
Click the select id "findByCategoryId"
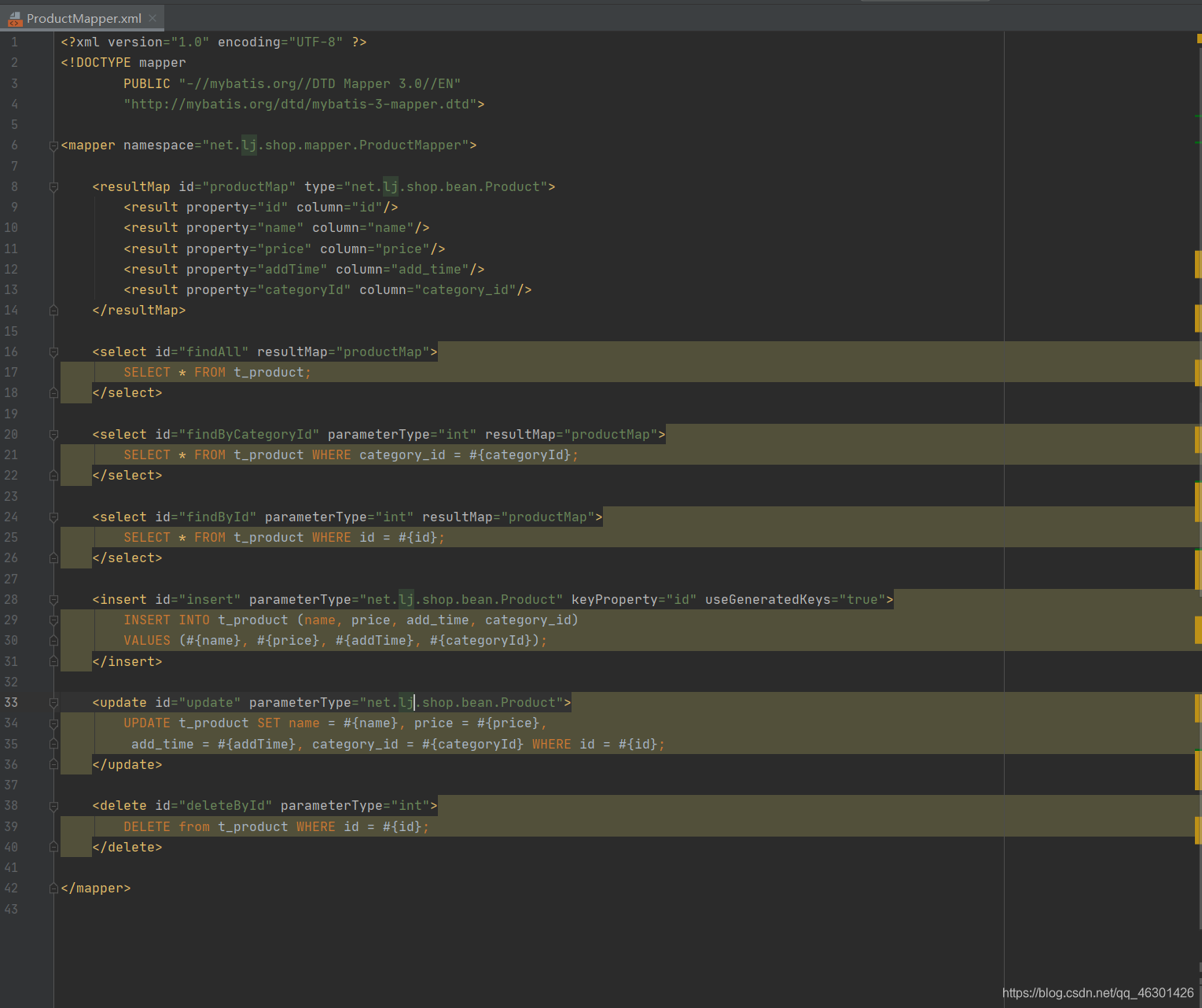tap(249, 435)
